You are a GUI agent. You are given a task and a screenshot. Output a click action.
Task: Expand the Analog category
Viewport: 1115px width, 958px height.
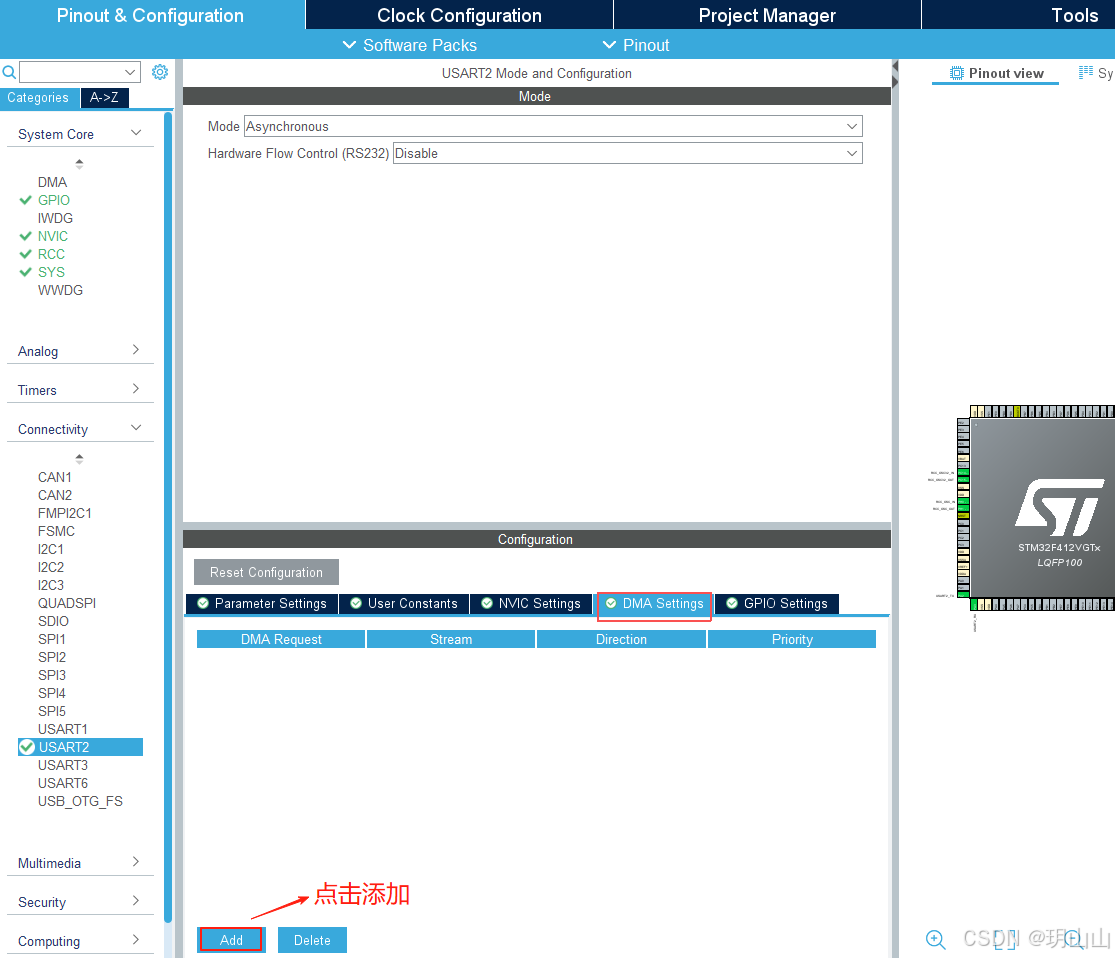(x=136, y=350)
